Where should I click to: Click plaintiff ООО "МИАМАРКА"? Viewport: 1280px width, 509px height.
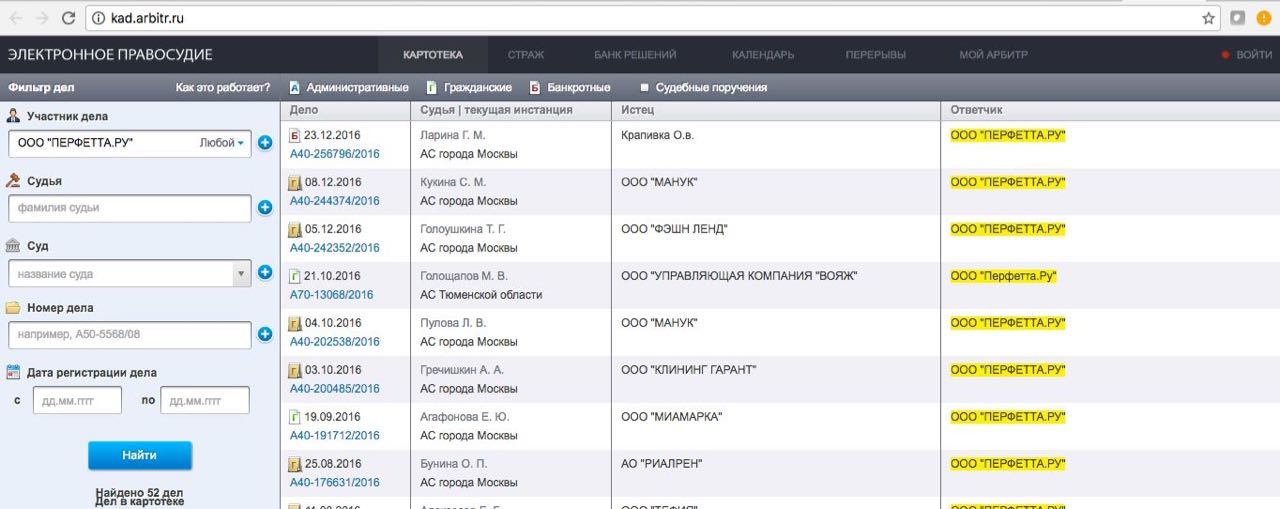click(x=671, y=417)
